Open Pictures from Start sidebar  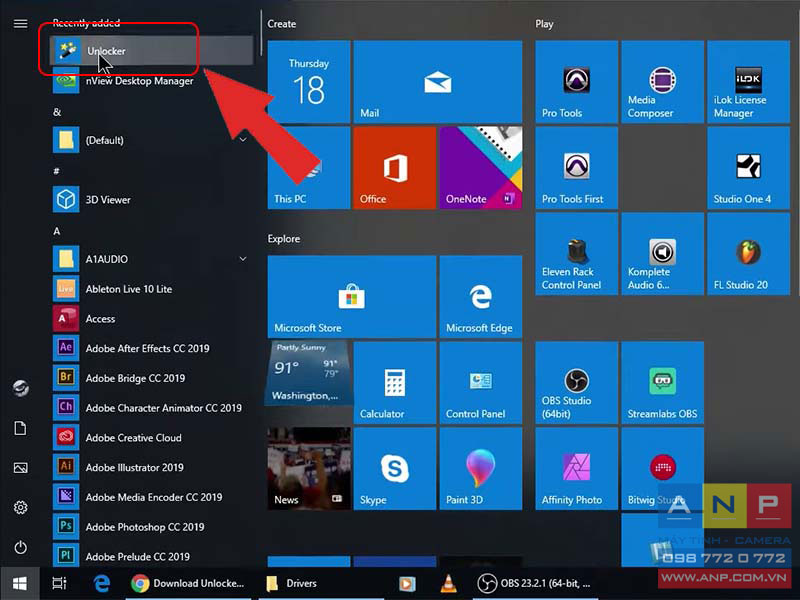click(20, 467)
